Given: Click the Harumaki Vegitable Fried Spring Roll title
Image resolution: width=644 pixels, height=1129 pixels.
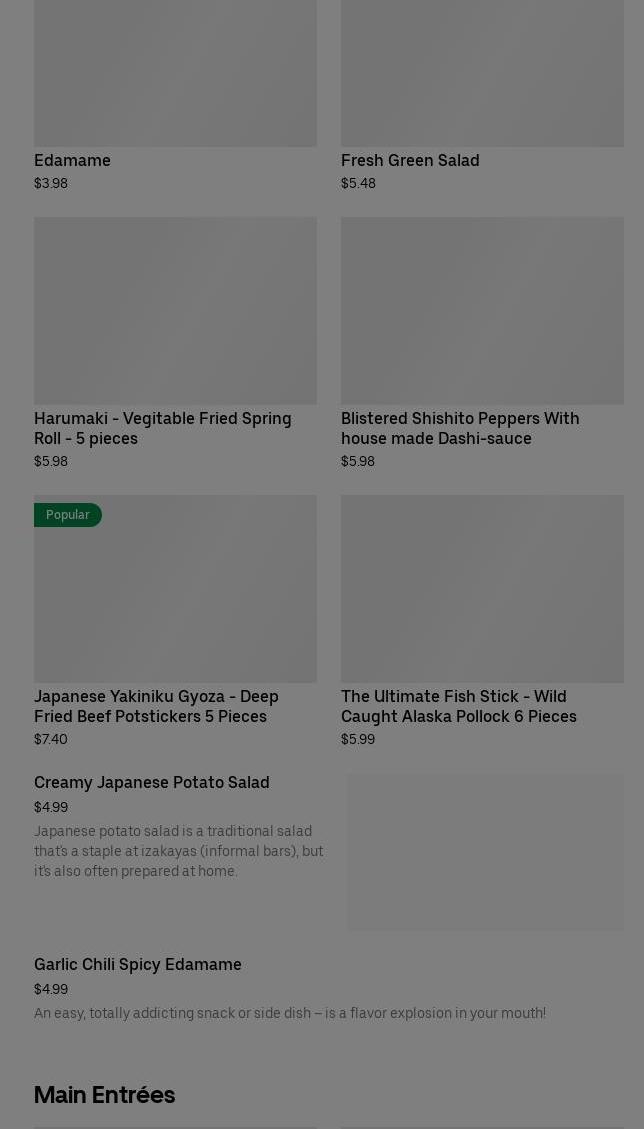Looking at the screenshot, I should [x=163, y=428].
